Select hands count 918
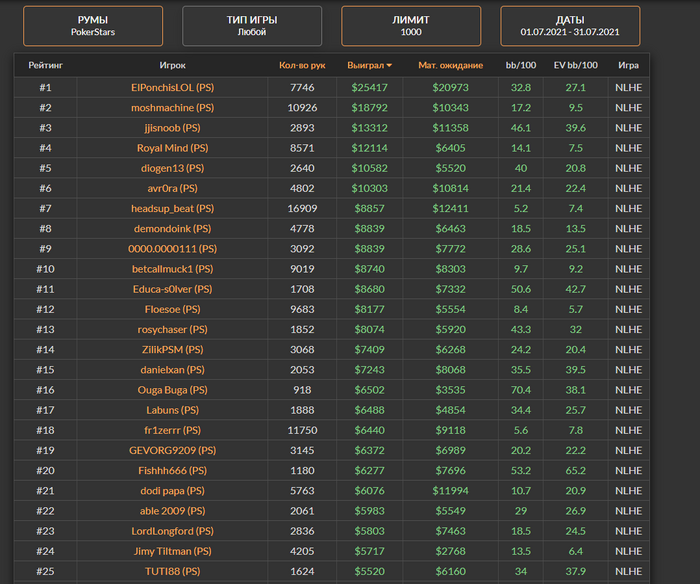The width and height of the screenshot is (700, 584). 302,390
